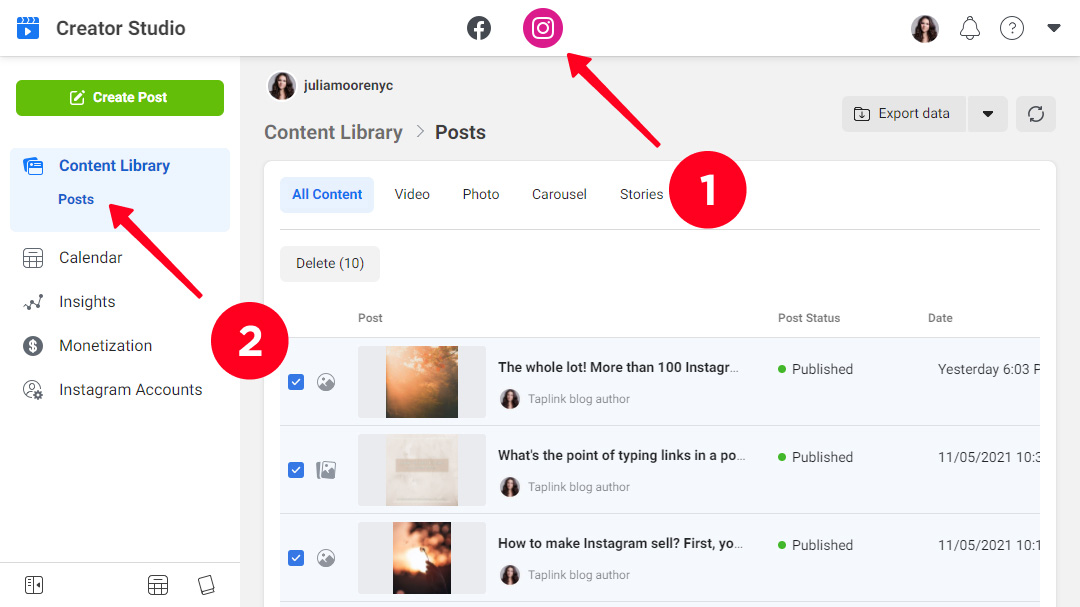Click the Create Post button
The height and width of the screenshot is (607, 1080).
pyautogui.click(x=120, y=98)
